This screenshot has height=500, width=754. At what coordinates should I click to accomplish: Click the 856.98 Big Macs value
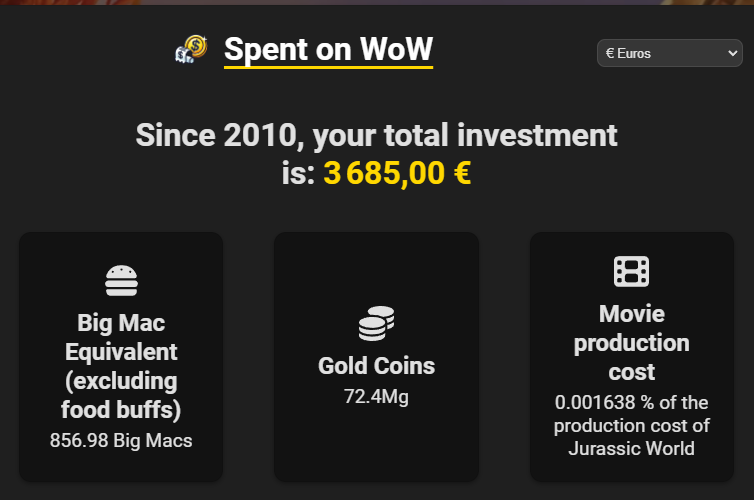[121, 440]
